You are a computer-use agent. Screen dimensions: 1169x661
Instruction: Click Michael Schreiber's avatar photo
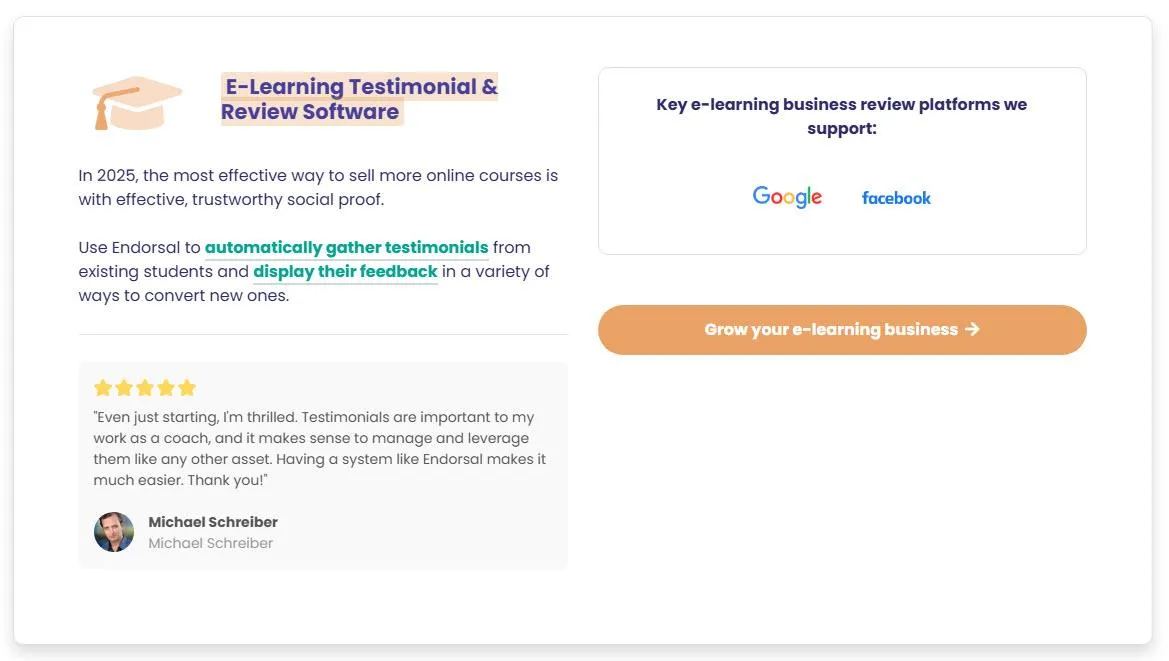point(114,532)
